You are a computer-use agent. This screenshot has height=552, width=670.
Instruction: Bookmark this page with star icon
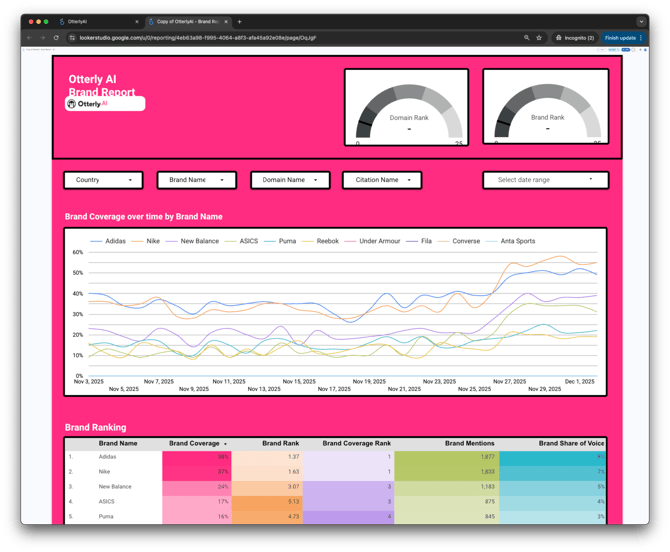pos(539,38)
